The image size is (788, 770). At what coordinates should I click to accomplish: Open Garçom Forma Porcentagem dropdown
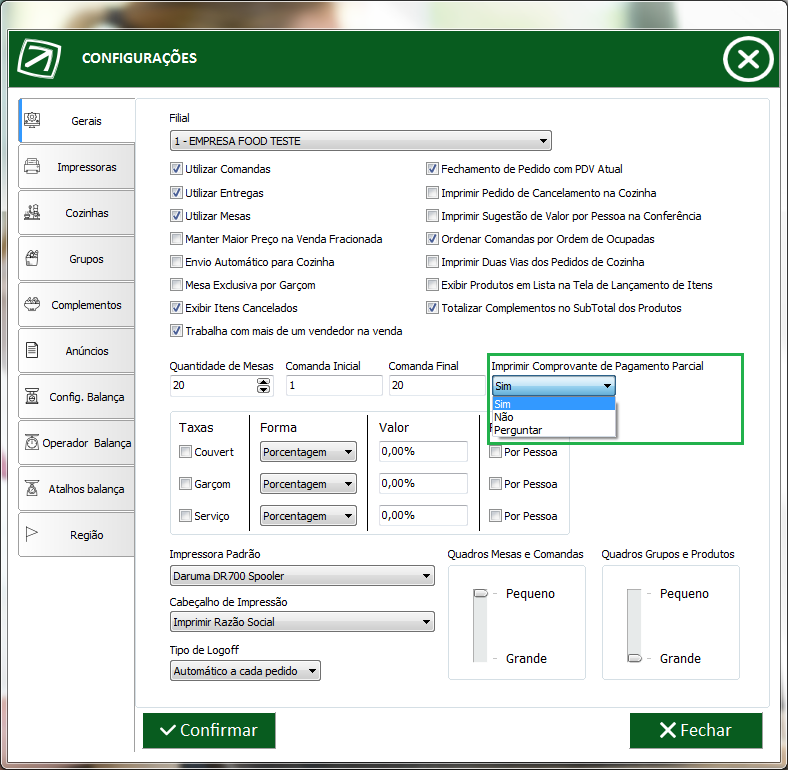coord(308,484)
